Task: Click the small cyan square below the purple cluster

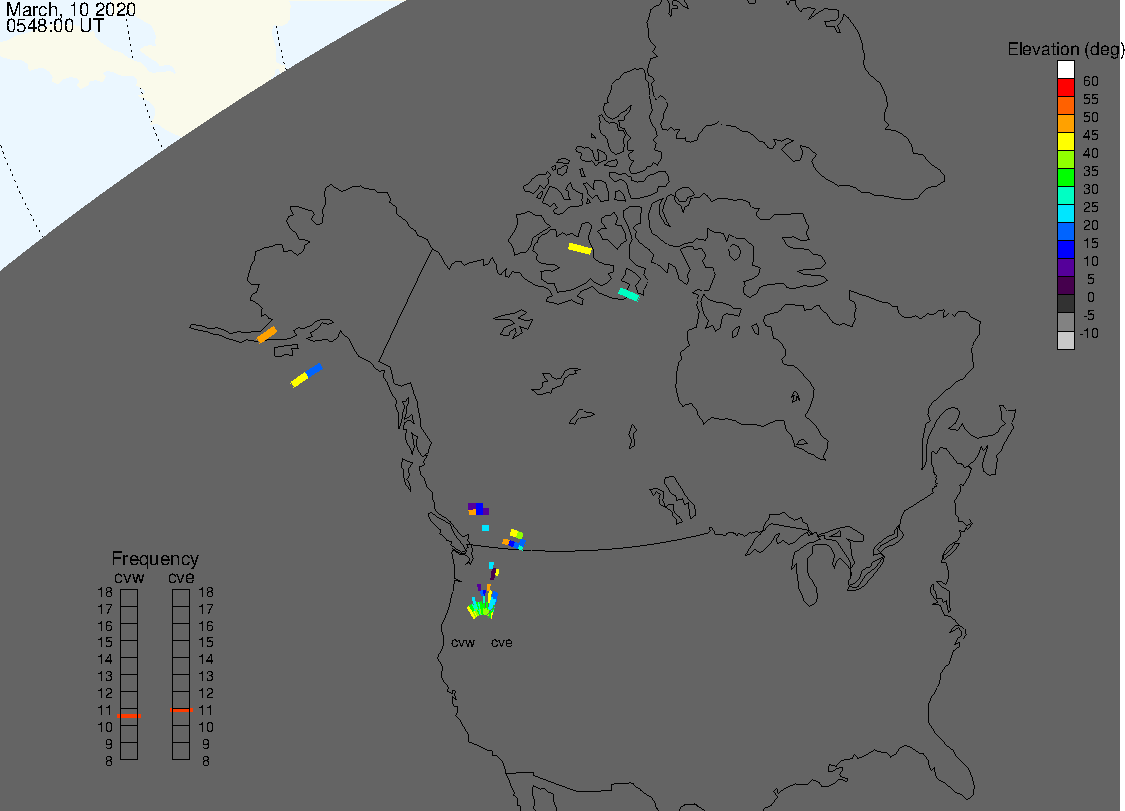Action: [x=486, y=528]
